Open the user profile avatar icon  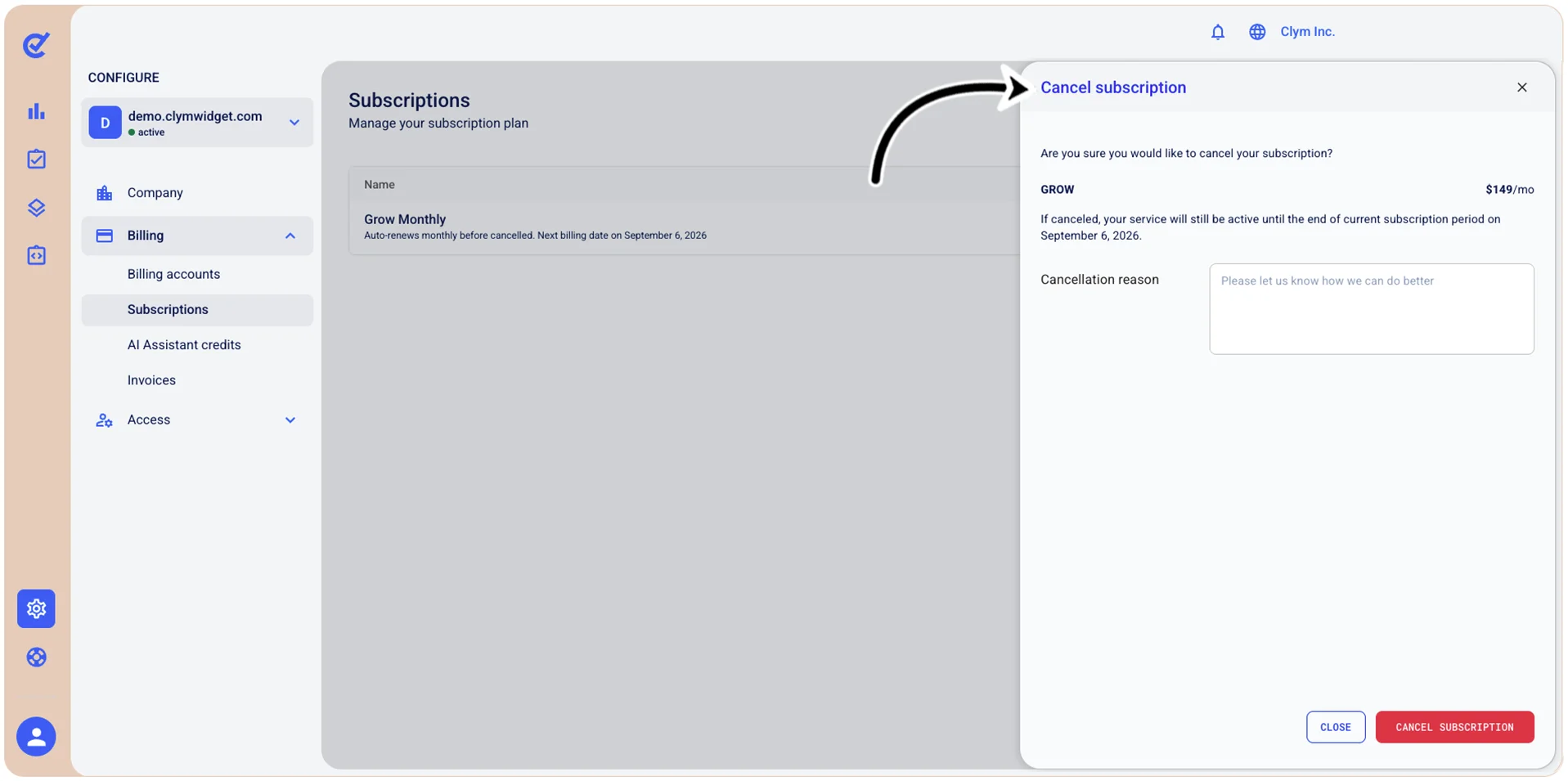[36, 737]
